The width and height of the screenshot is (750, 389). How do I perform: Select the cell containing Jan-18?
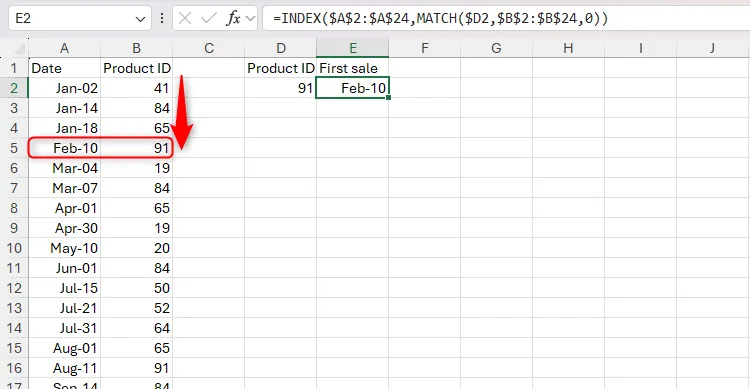click(x=65, y=128)
